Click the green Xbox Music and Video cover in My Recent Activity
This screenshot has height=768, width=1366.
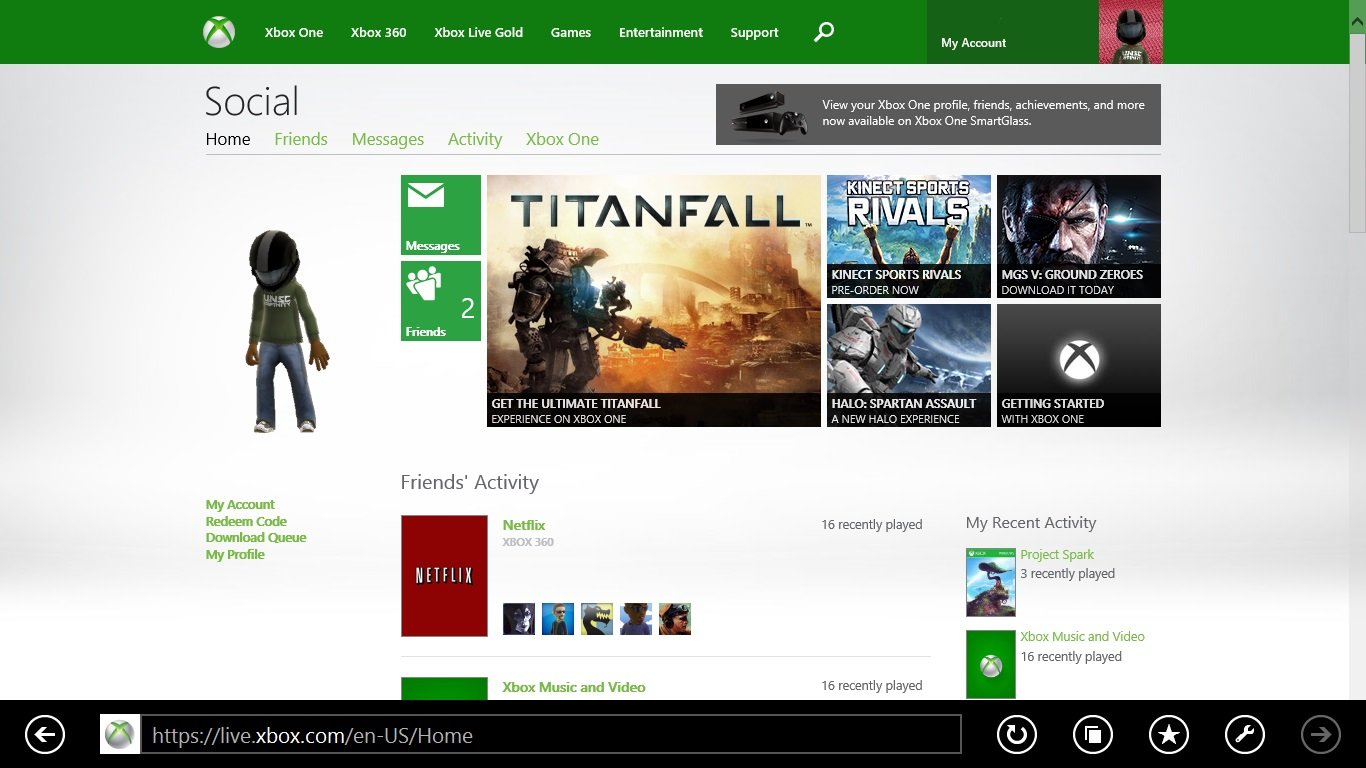[991, 664]
